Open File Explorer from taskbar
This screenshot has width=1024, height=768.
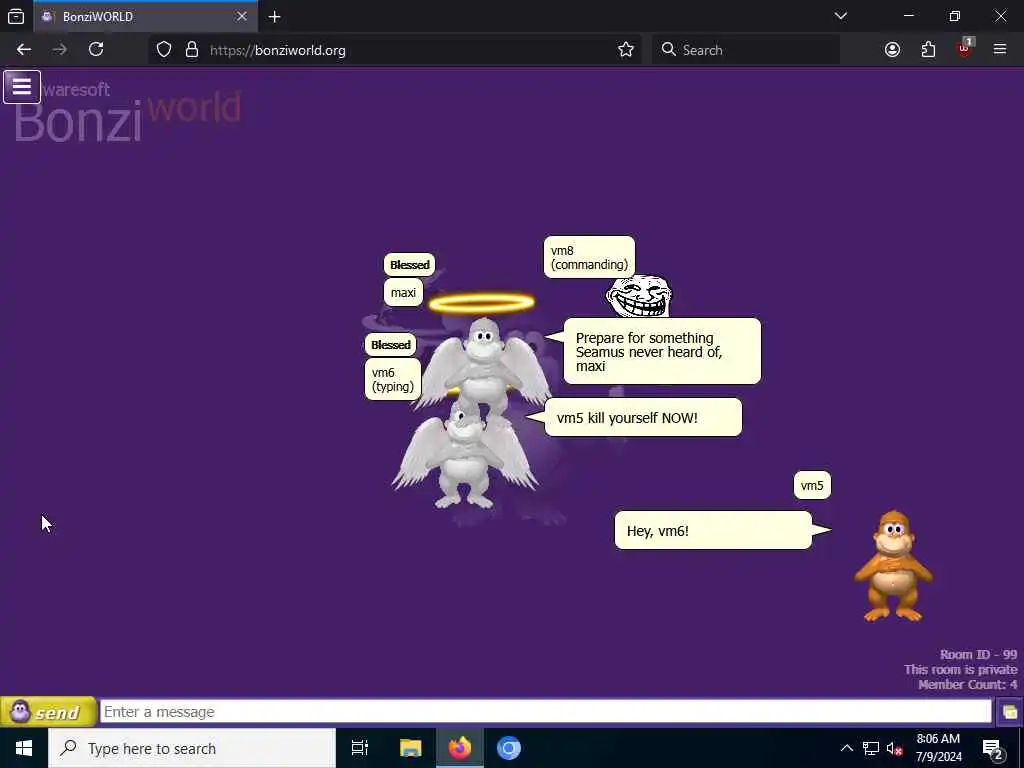[x=410, y=748]
